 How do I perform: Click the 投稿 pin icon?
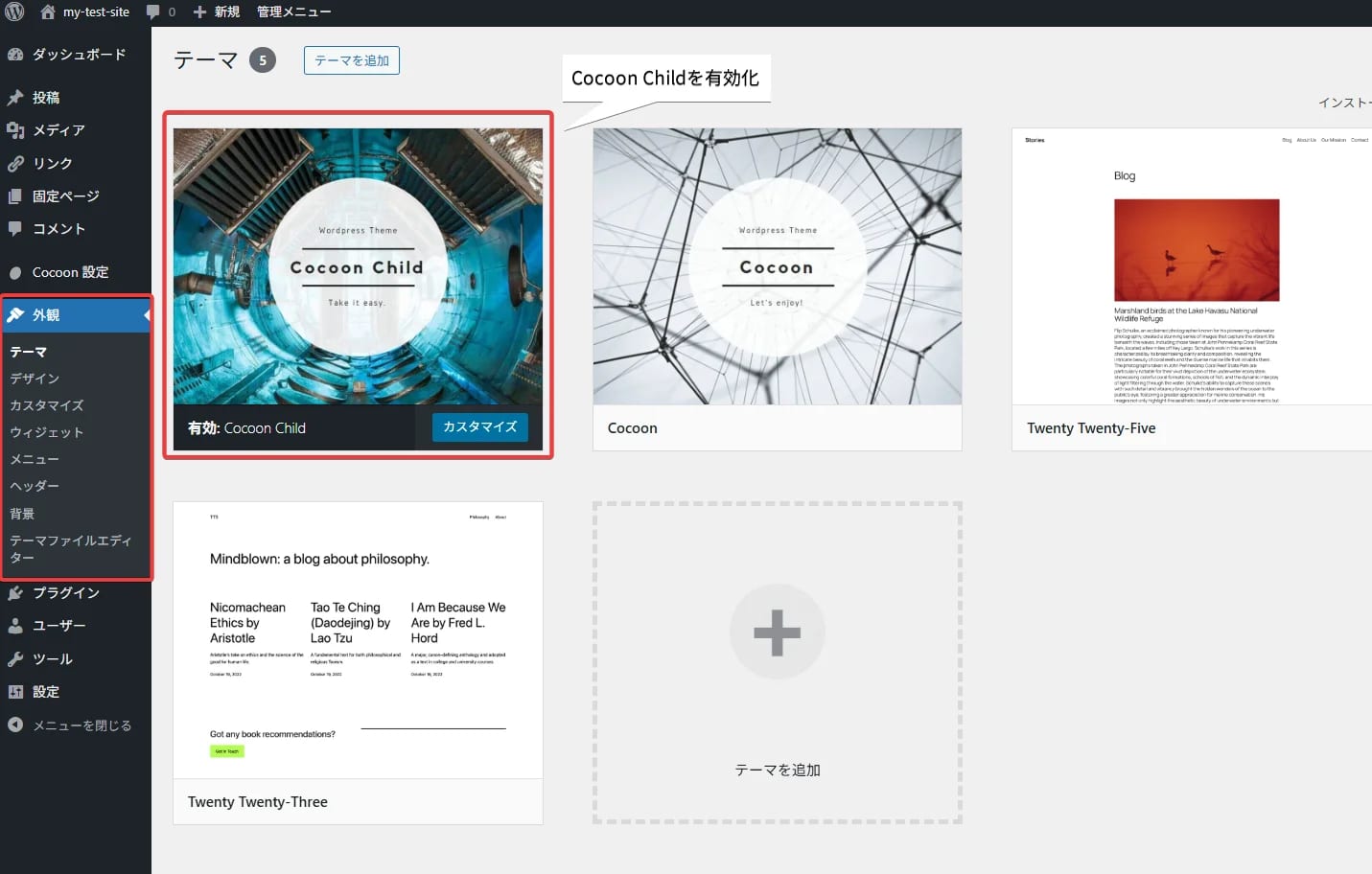point(15,98)
